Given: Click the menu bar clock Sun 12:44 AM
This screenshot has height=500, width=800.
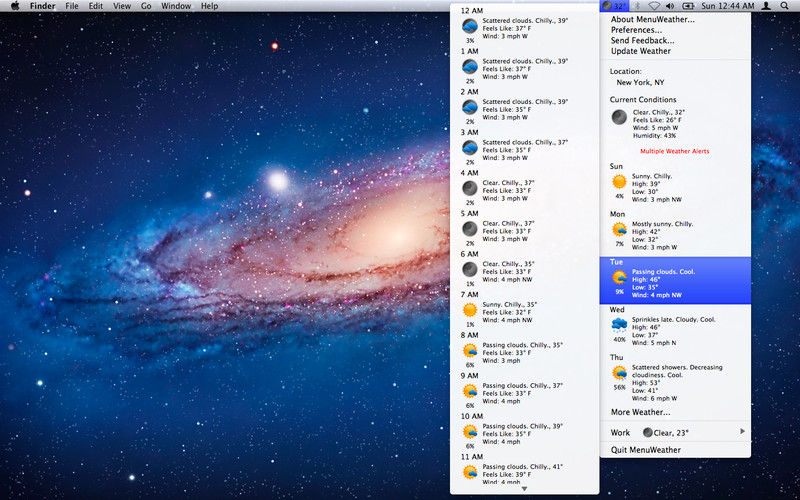Looking at the screenshot, I should 728,6.
